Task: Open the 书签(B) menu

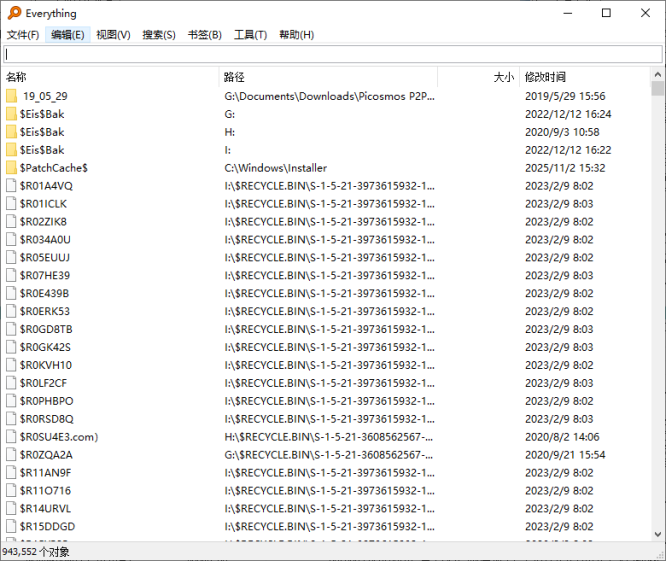Action: (x=205, y=35)
